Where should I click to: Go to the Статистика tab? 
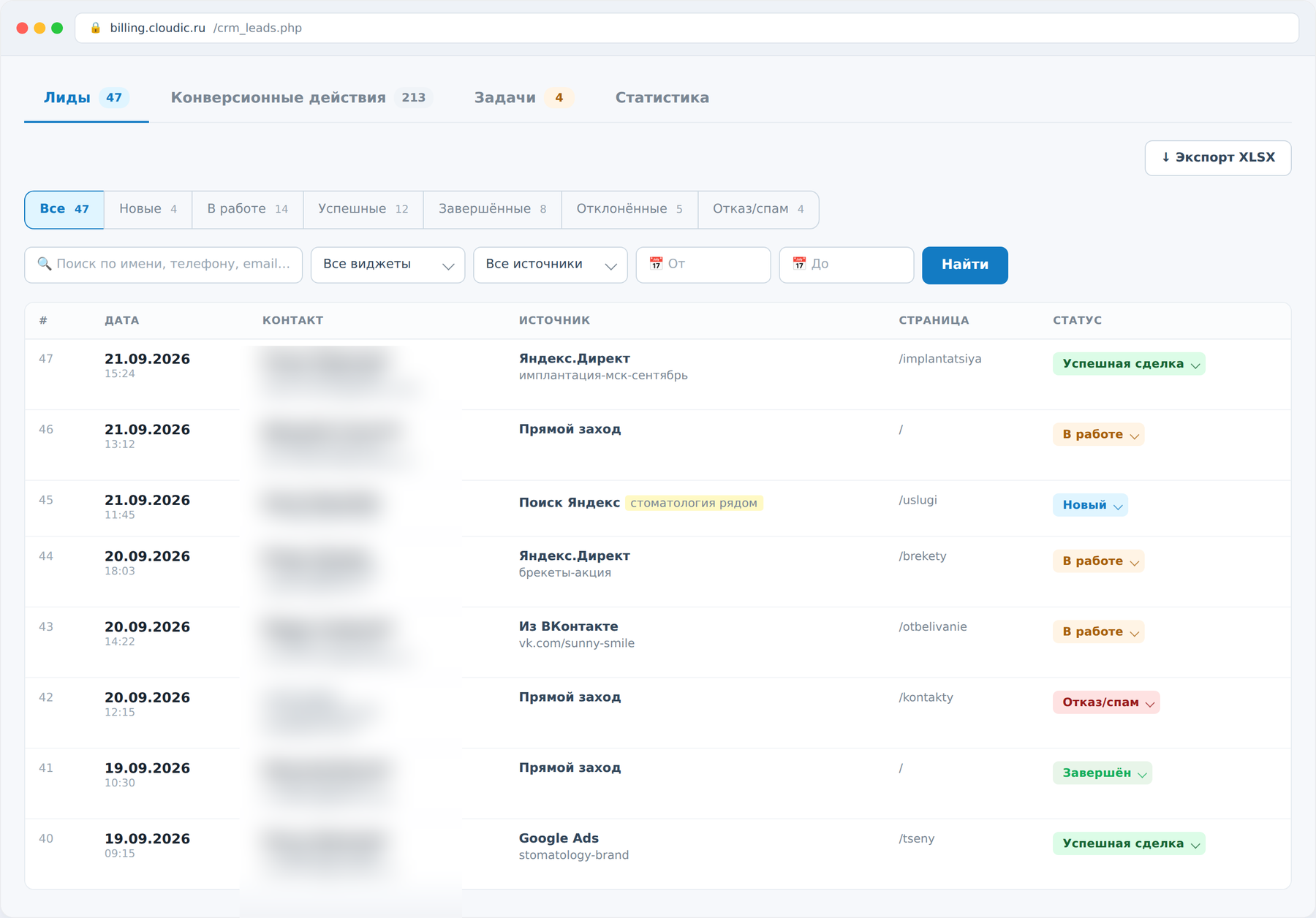coord(662,98)
